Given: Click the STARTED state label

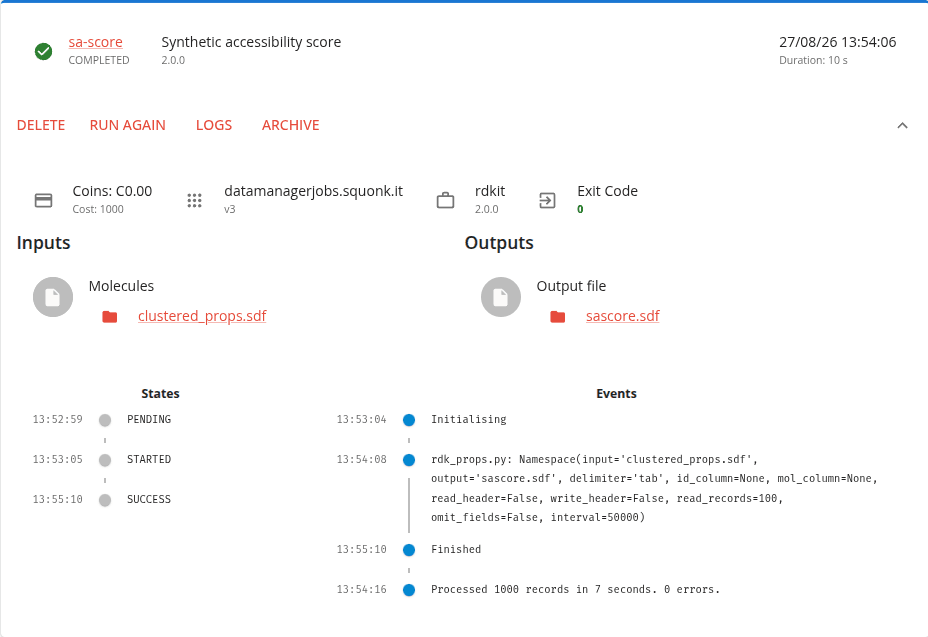Looking at the screenshot, I should click(149, 459).
